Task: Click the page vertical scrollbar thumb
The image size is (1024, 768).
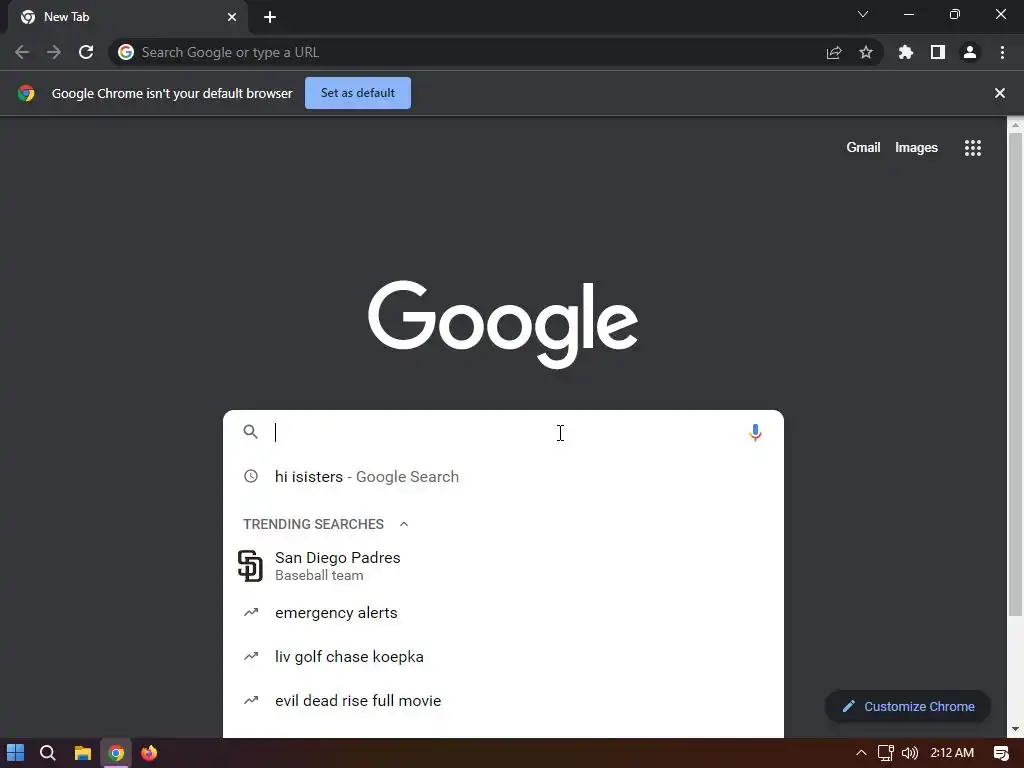Action: [x=1015, y=374]
